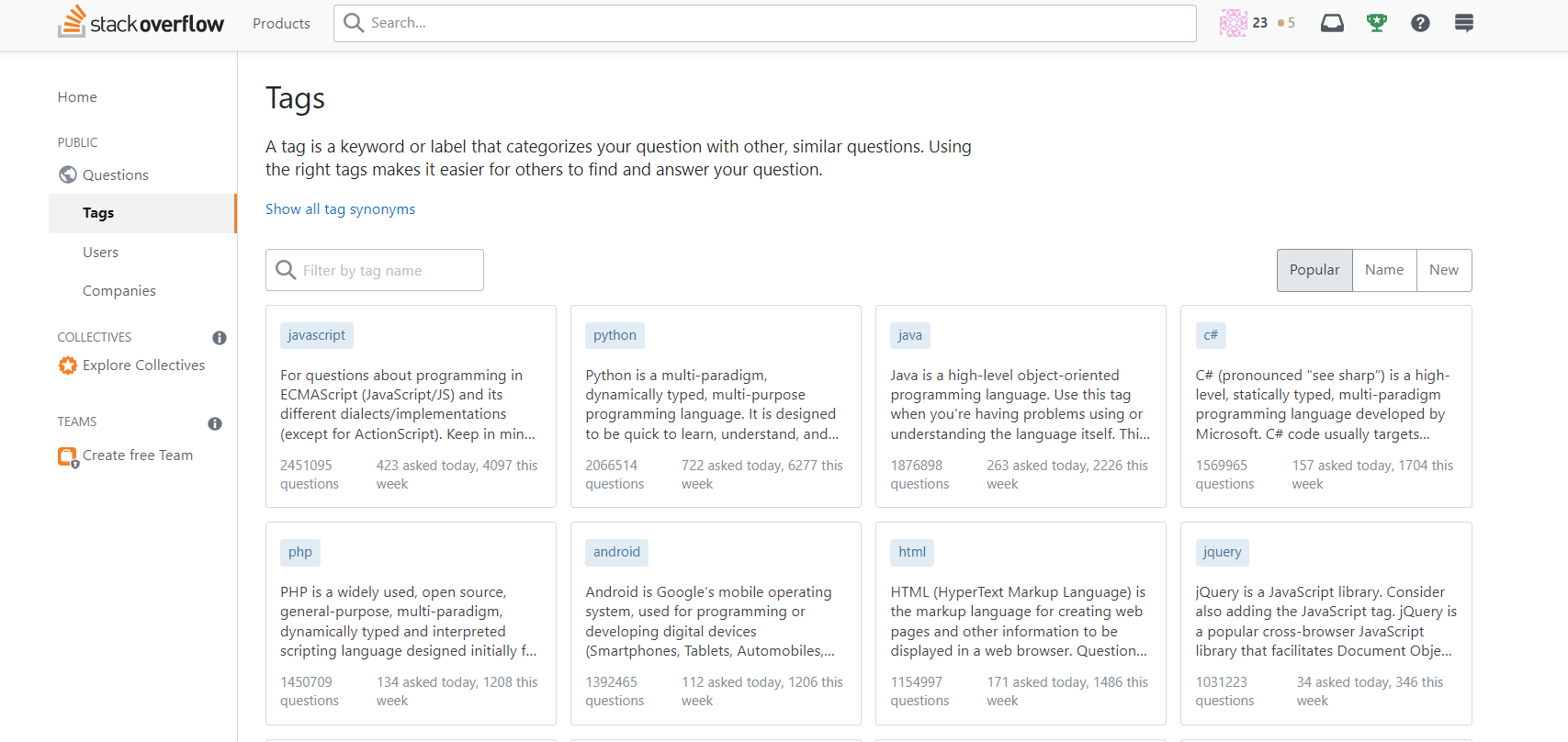The width and height of the screenshot is (1568, 742).
Task: Click the '1392465 questions' count
Action: tap(615, 691)
